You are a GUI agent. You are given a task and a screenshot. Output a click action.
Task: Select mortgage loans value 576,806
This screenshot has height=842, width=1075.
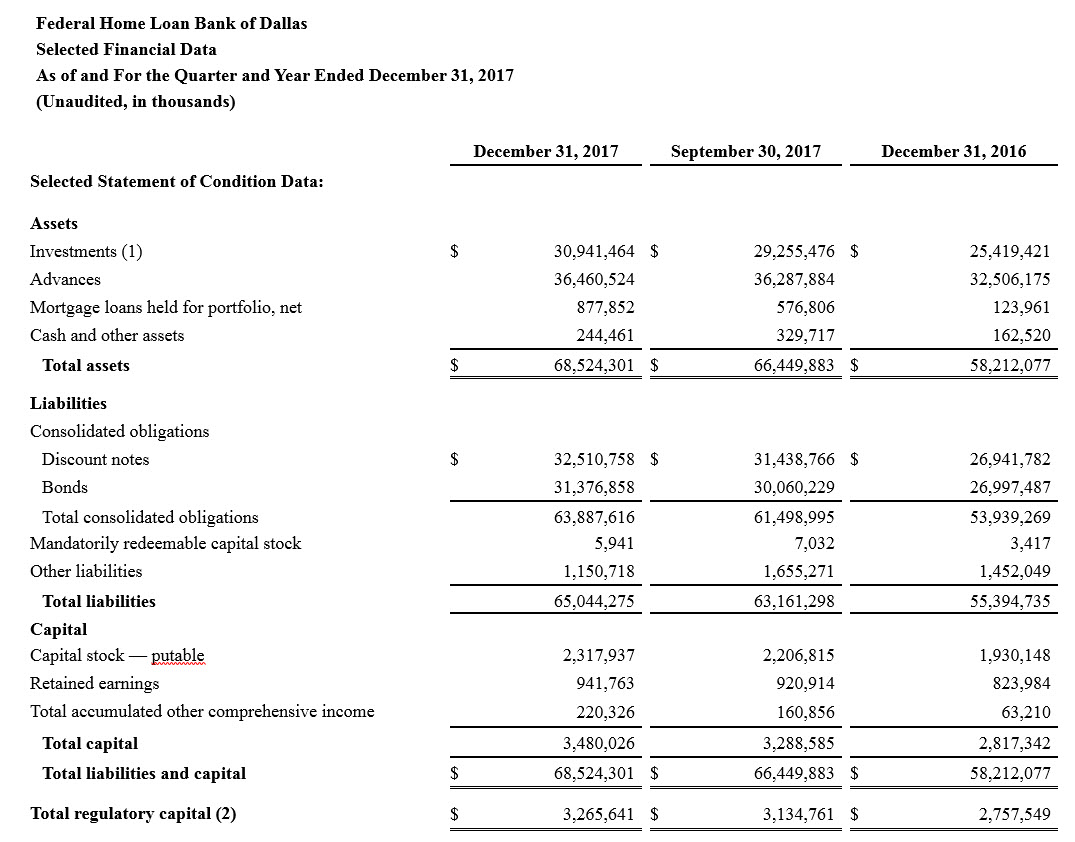(x=806, y=308)
